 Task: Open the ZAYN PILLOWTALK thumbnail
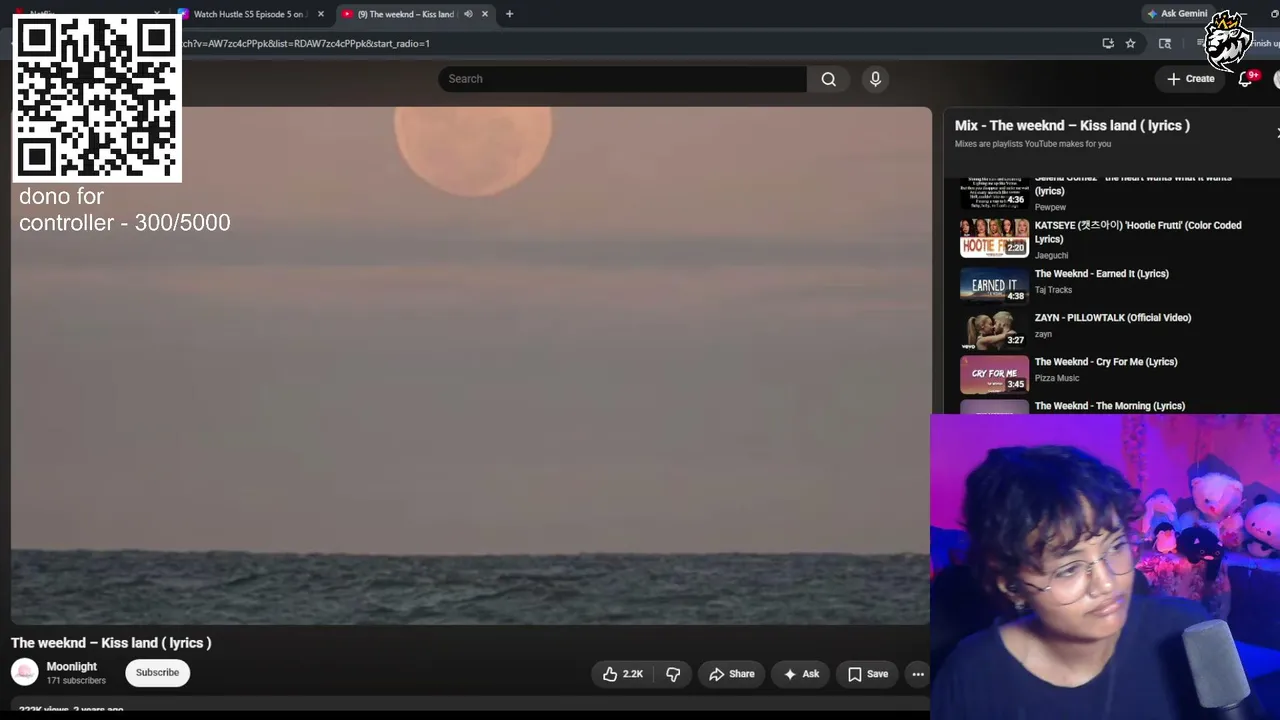pos(994,328)
